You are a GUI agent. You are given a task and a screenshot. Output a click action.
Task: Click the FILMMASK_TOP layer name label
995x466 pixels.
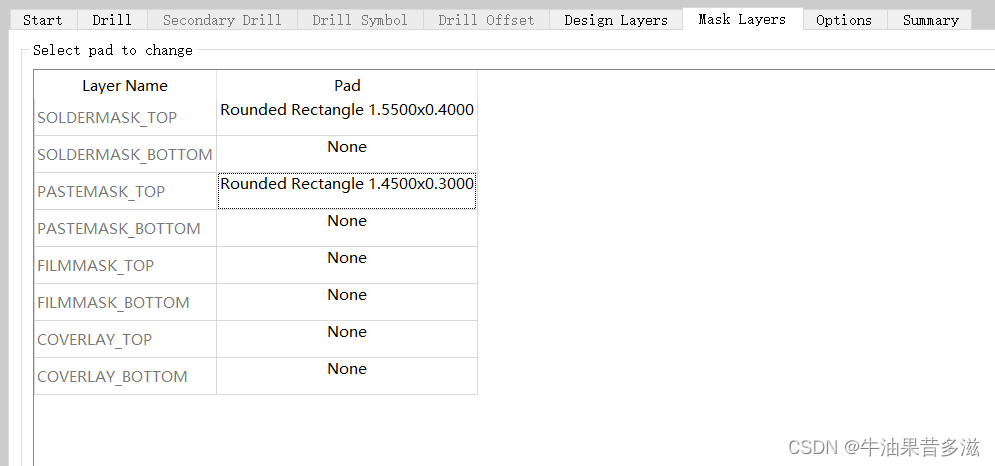(96, 266)
